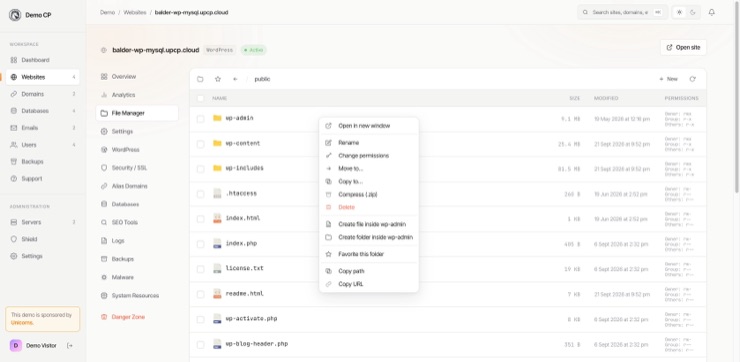
Task: Open Danger Zone section
Action: click(137, 317)
